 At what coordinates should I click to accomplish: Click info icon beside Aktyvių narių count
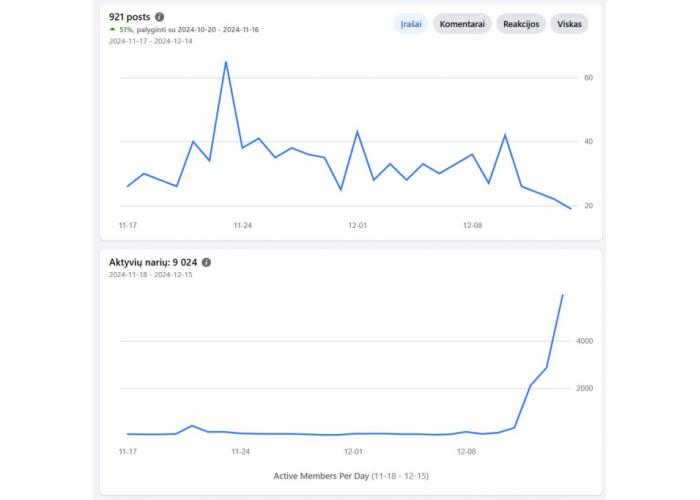[207, 262]
